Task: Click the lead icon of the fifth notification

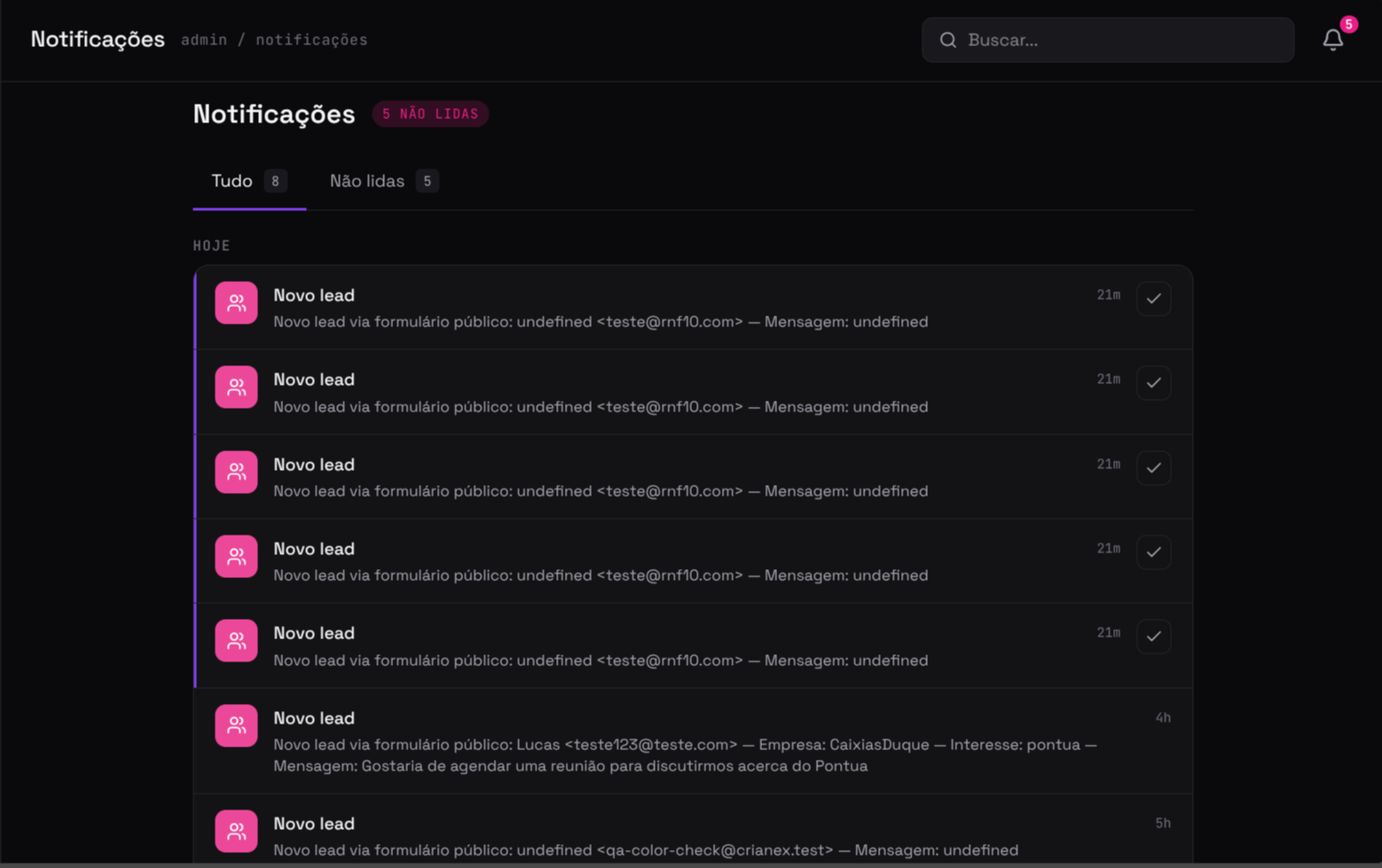Action: (236, 640)
